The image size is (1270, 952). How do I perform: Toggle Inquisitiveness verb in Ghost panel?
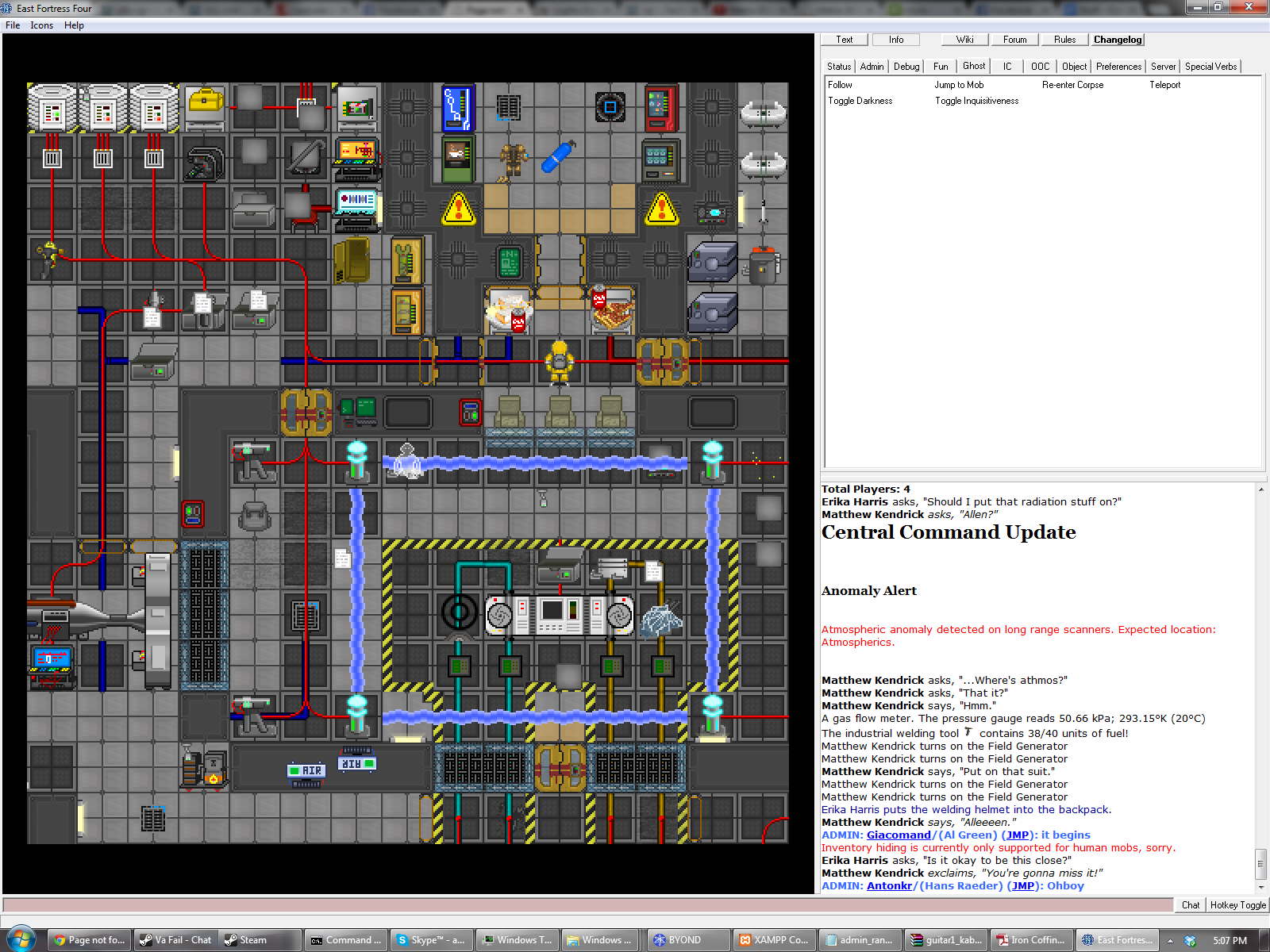(x=976, y=101)
